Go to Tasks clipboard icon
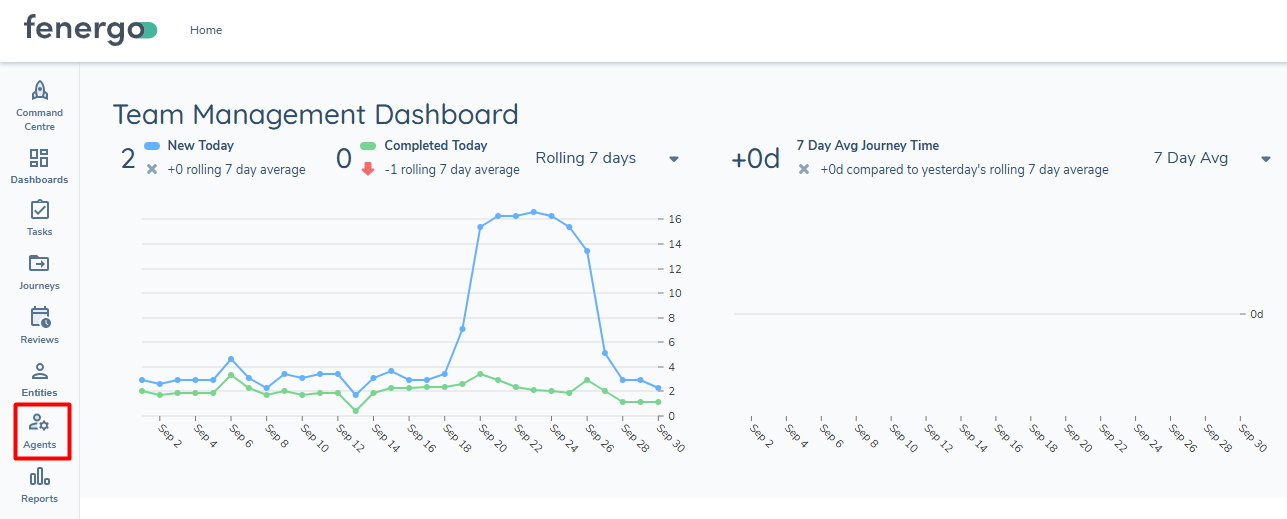The image size is (1287, 519). 39,210
